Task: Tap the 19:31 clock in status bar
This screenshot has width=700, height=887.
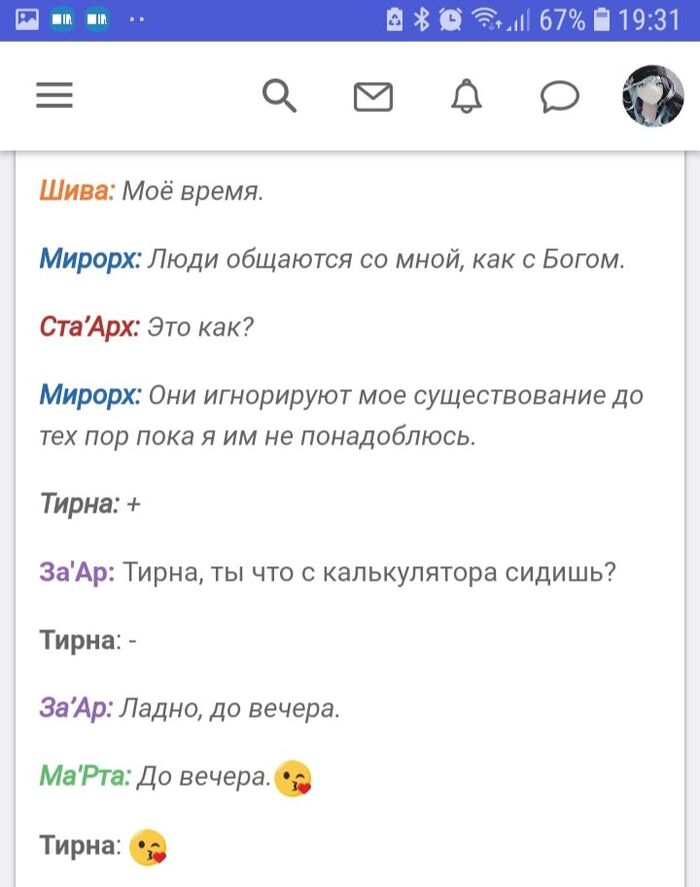Action: [649, 20]
